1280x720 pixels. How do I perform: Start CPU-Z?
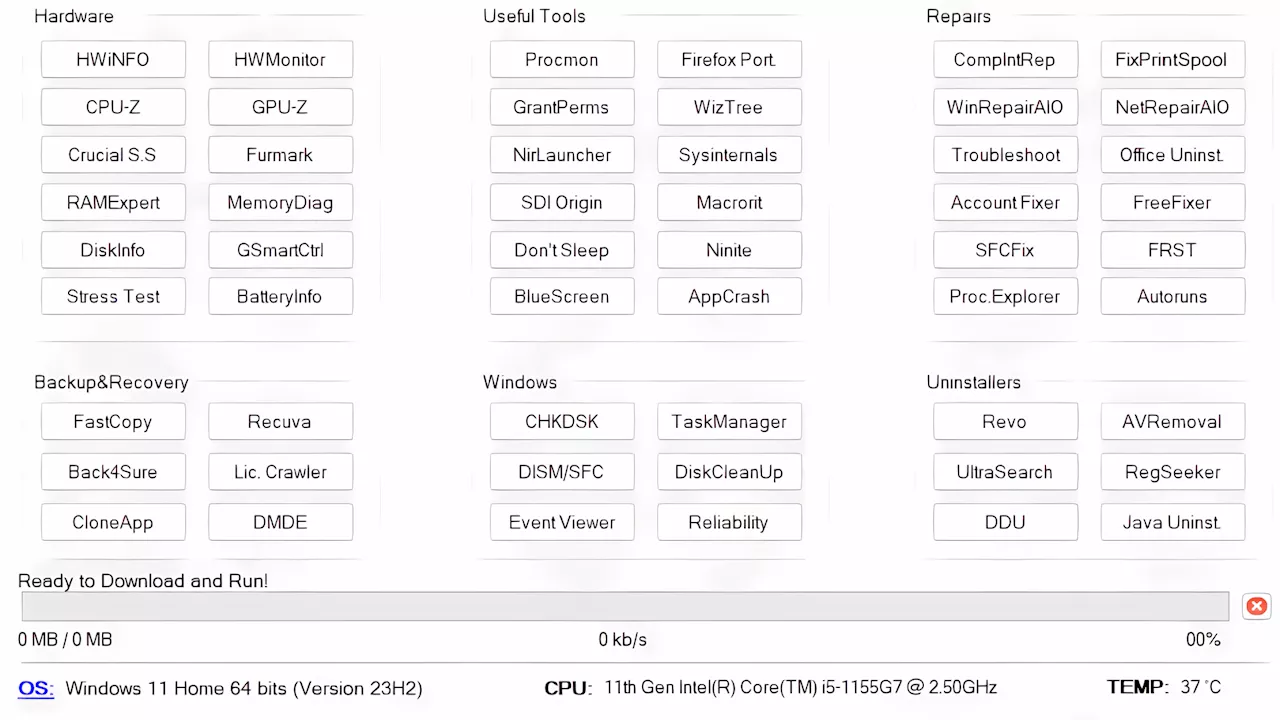[113, 107]
